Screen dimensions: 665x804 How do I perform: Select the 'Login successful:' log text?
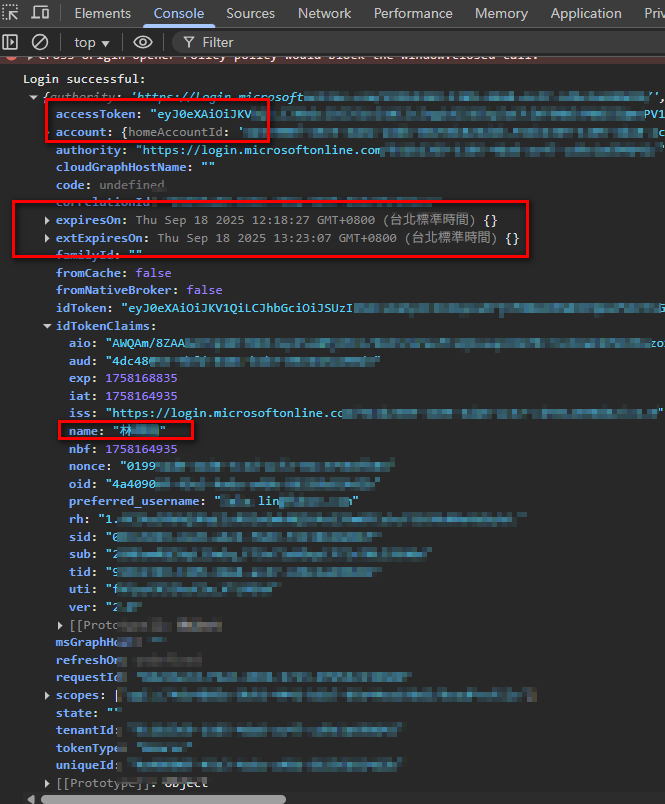coord(84,79)
